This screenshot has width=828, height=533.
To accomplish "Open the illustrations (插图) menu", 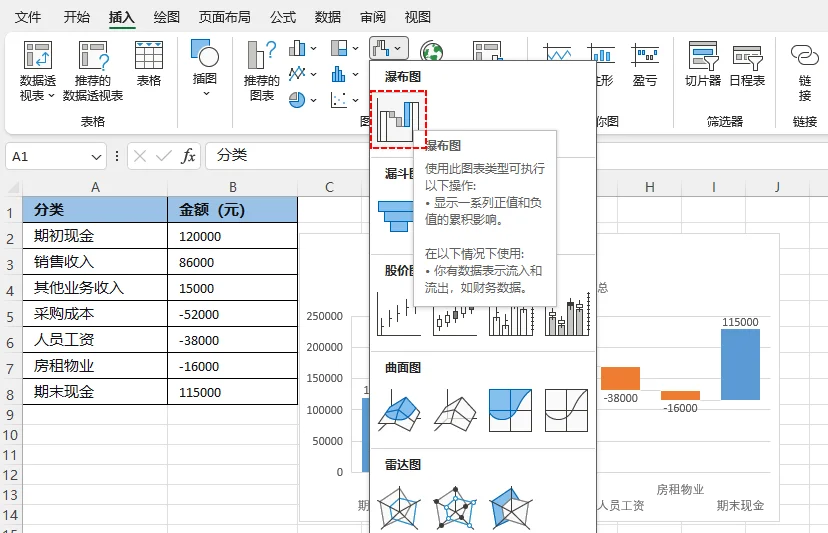I will pyautogui.click(x=204, y=68).
